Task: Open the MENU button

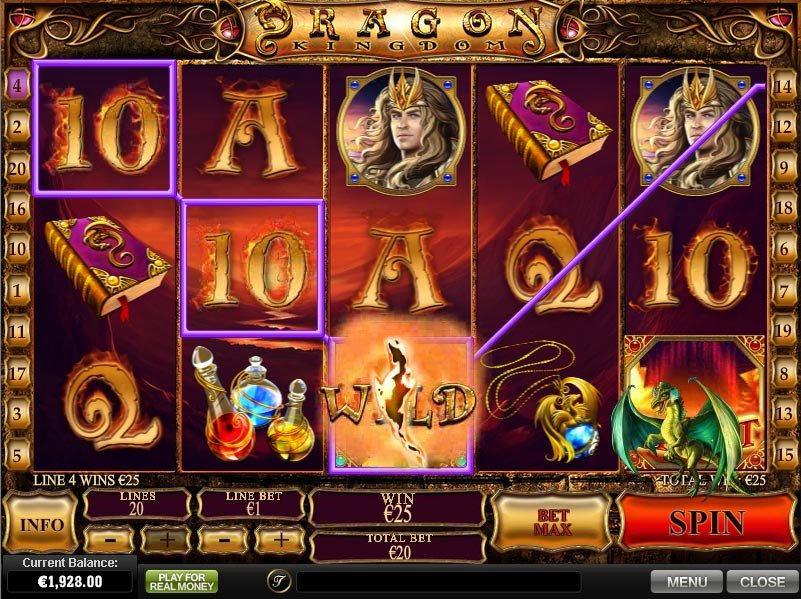Action: (x=687, y=582)
